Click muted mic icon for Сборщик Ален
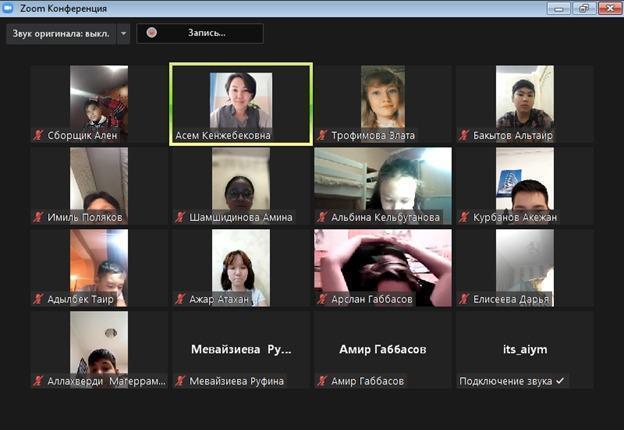 click(x=38, y=135)
